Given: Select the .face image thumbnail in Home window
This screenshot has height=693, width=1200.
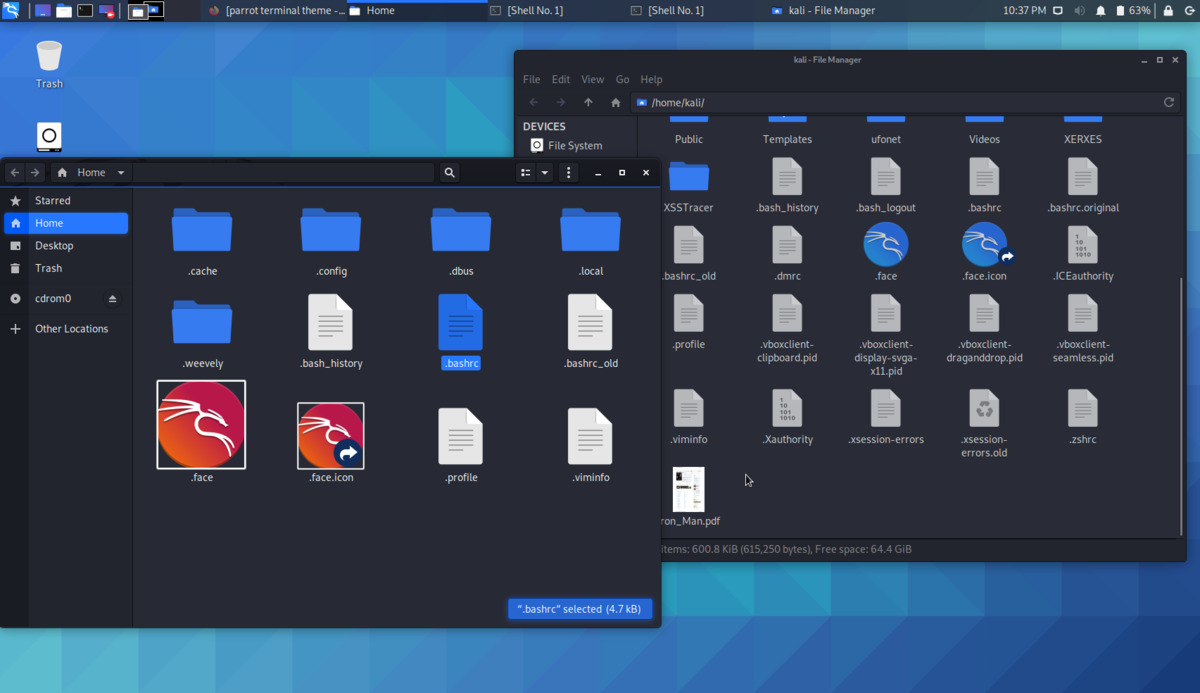Looking at the screenshot, I should point(201,425).
